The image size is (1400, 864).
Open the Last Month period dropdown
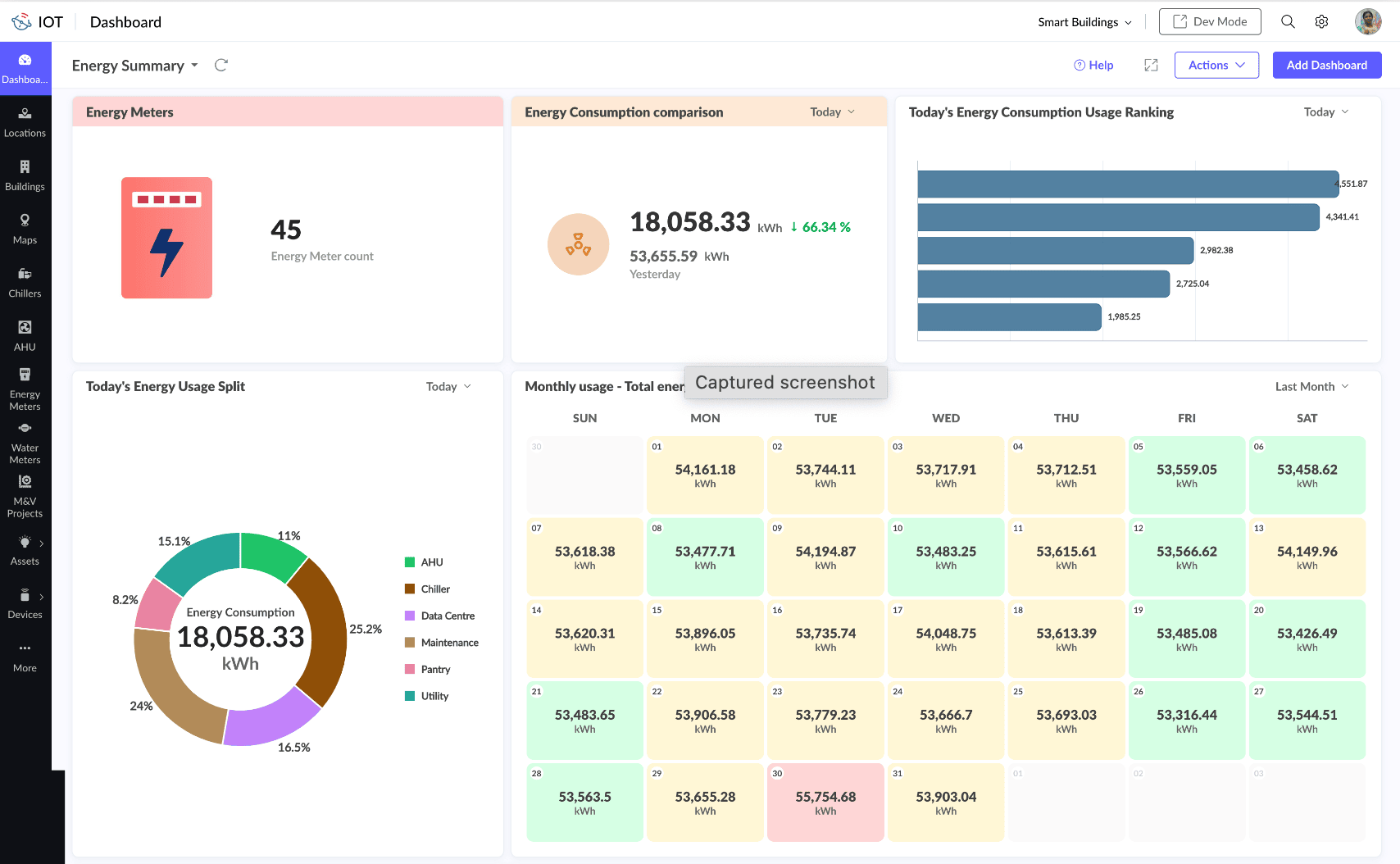click(1311, 387)
